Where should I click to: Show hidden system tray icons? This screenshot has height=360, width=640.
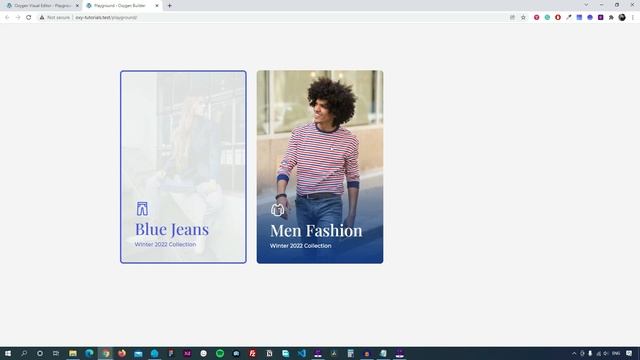coord(574,353)
